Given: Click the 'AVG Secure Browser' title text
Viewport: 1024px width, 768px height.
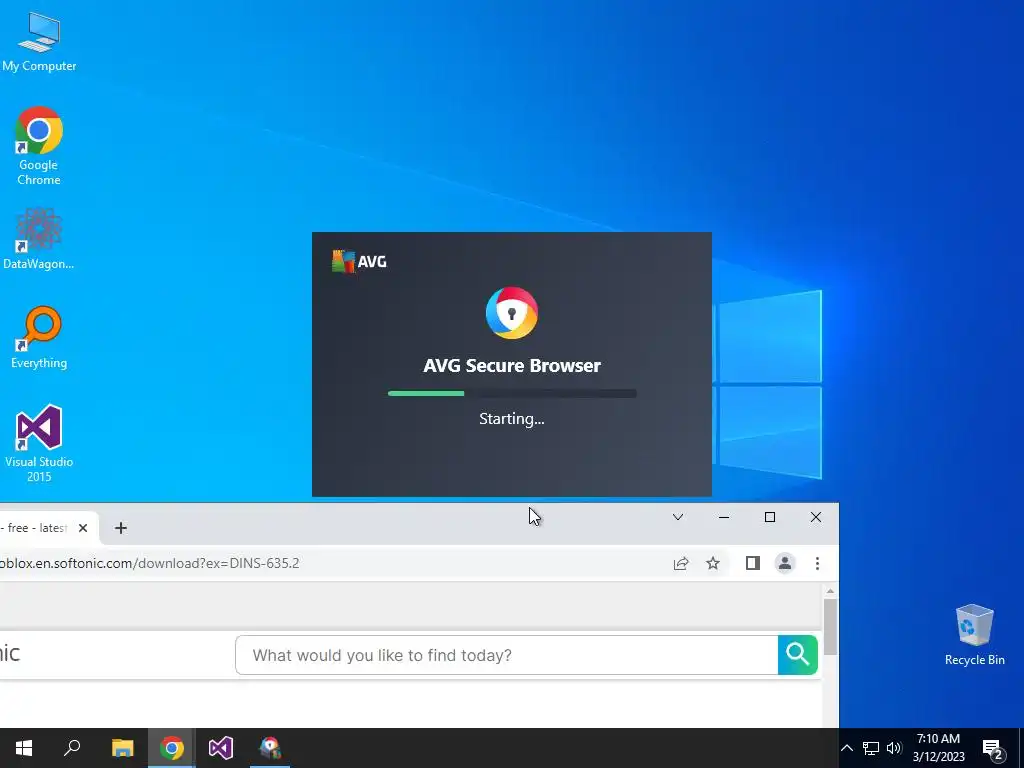Looking at the screenshot, I should [x=512, y=365].
